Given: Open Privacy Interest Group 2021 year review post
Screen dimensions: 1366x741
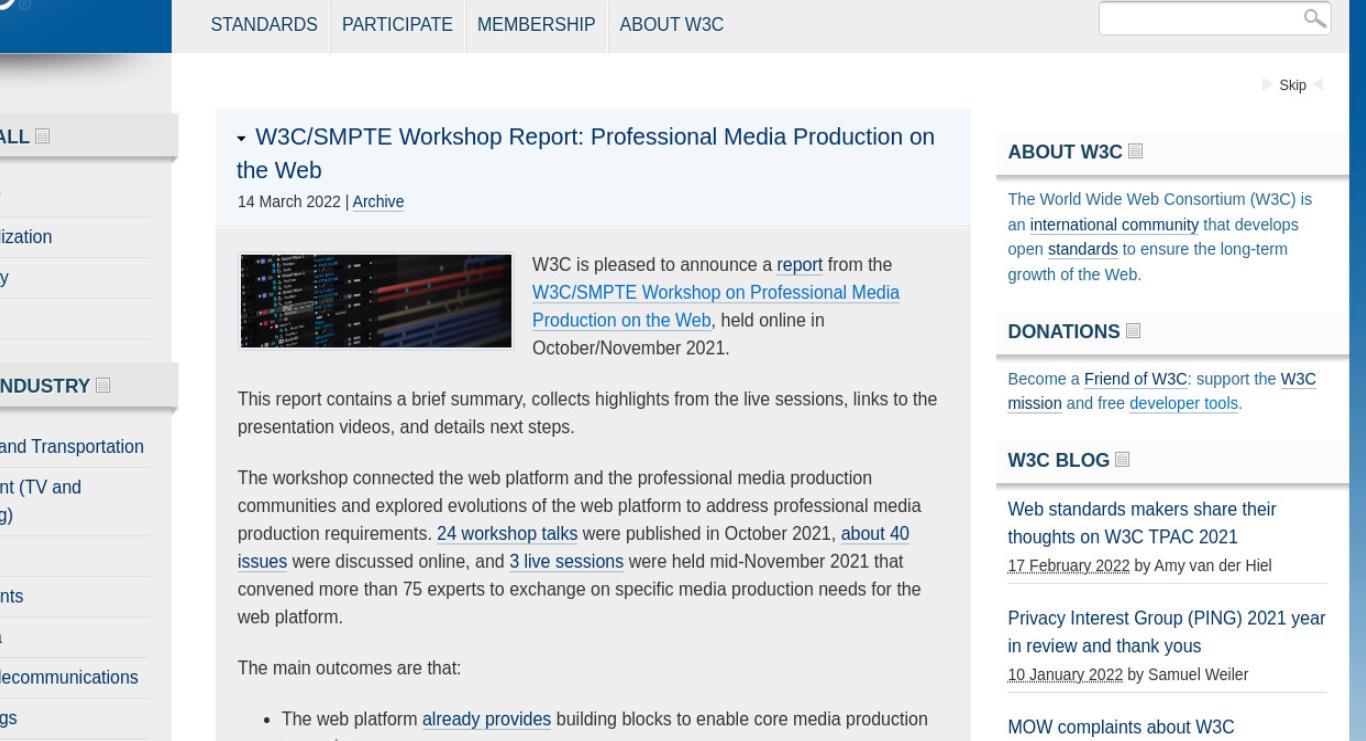Looking at the screenshot, I should [1167, 632].
